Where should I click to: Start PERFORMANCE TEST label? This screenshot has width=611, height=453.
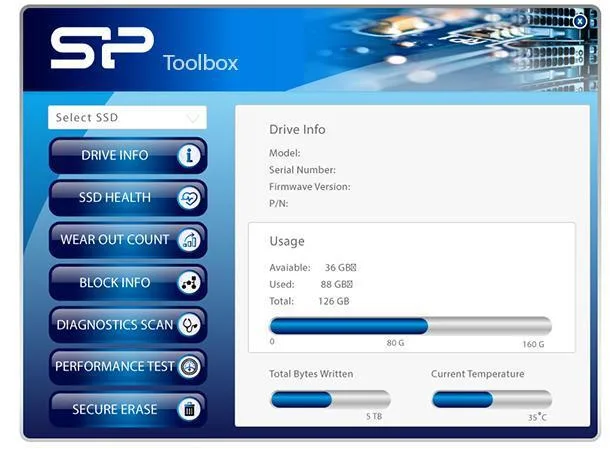coord(115,367)
